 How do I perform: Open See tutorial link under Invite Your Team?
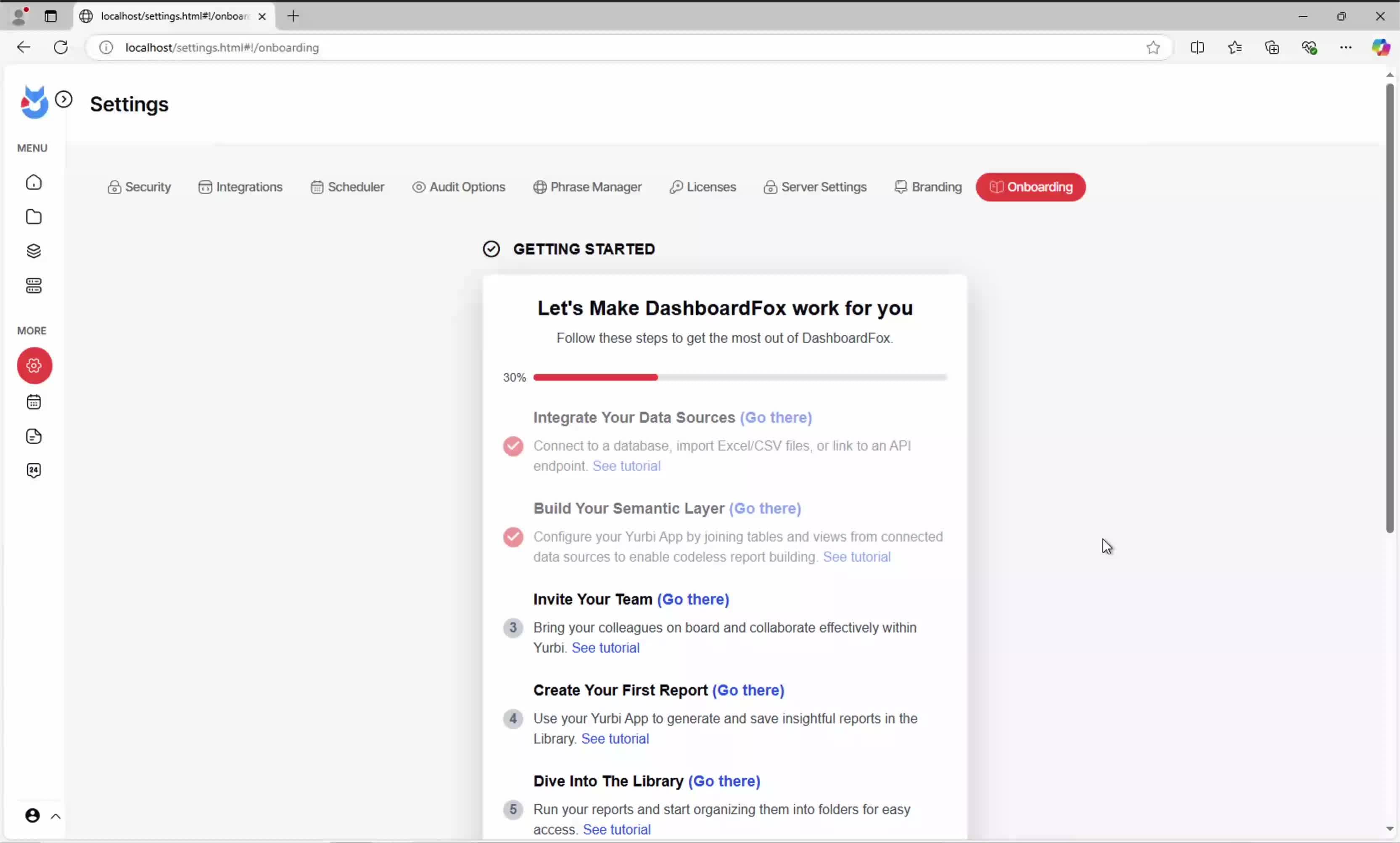coord(605,647)
